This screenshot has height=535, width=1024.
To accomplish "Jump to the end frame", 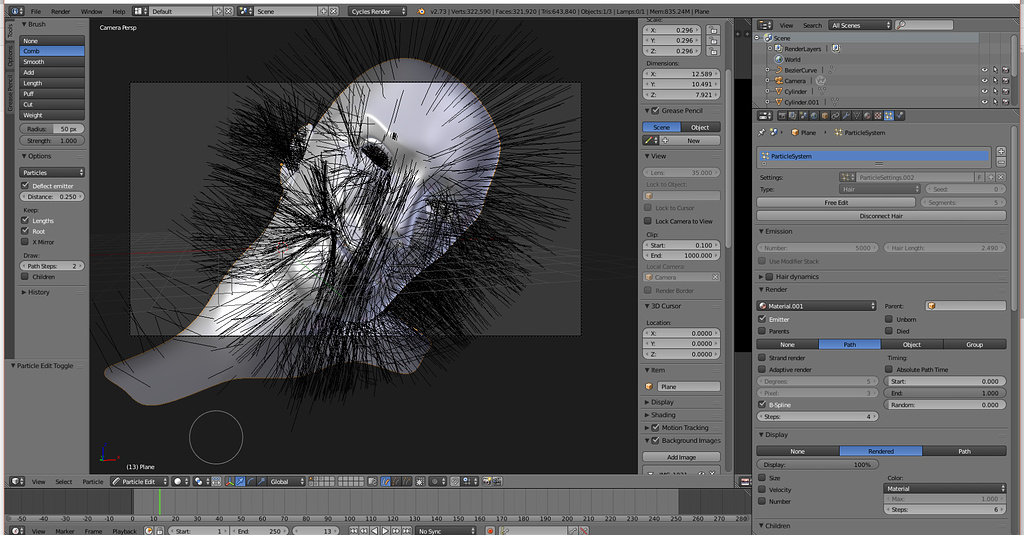I will pos(406,531).
